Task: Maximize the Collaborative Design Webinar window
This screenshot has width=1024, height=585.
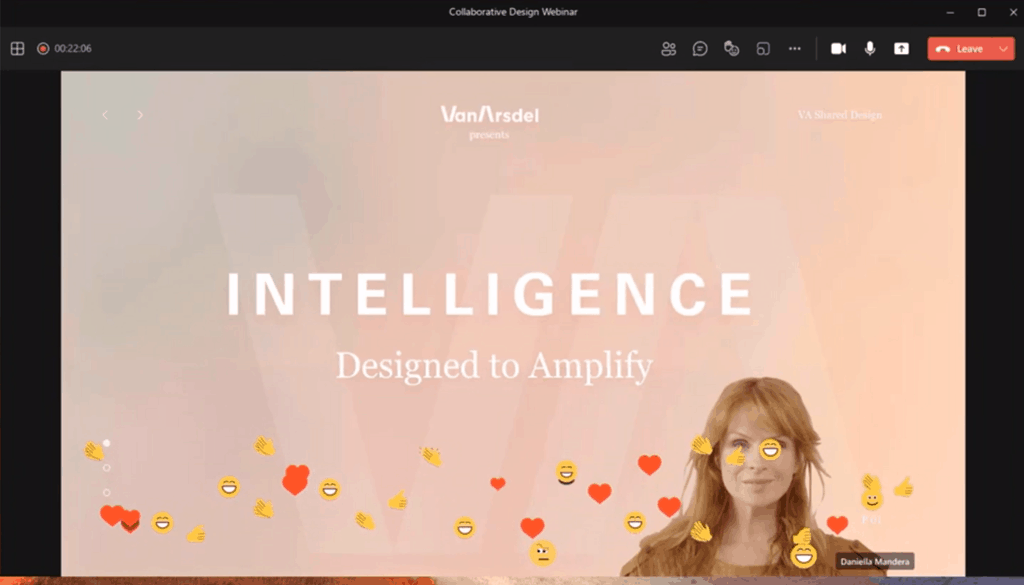Action: [x=982, y=12]
